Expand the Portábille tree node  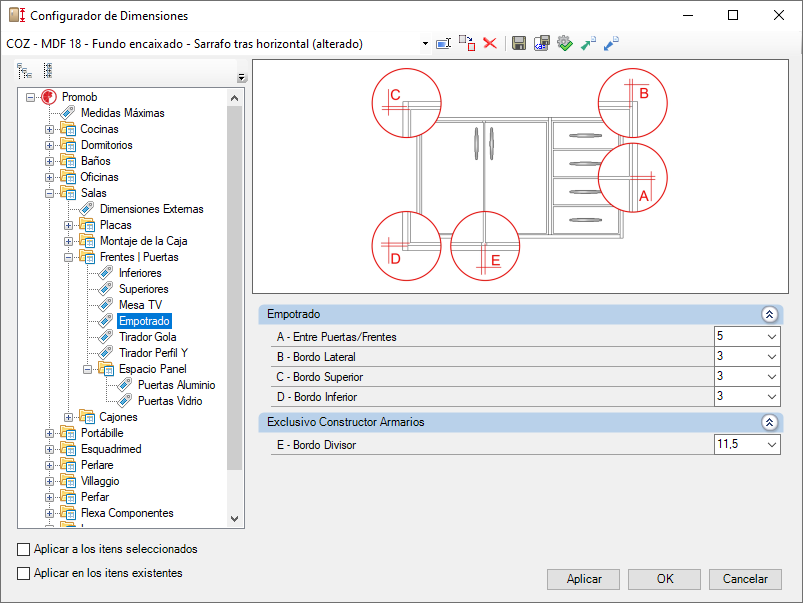[x=49, y=433]
